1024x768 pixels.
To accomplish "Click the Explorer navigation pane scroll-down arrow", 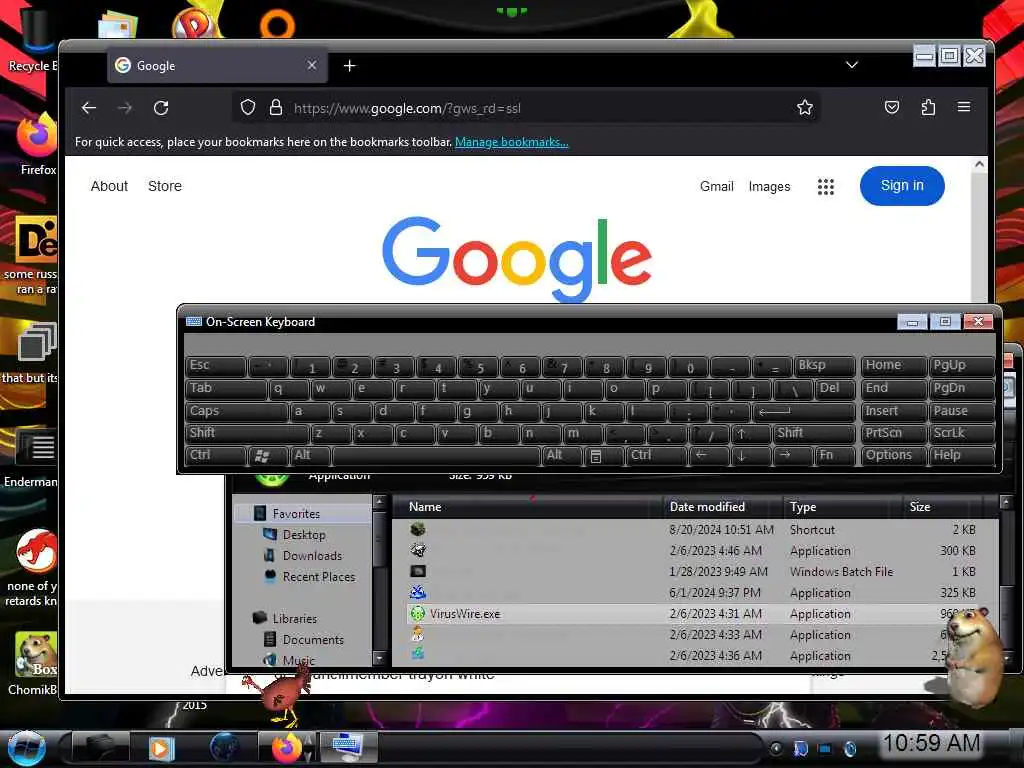I will (379, 658).
